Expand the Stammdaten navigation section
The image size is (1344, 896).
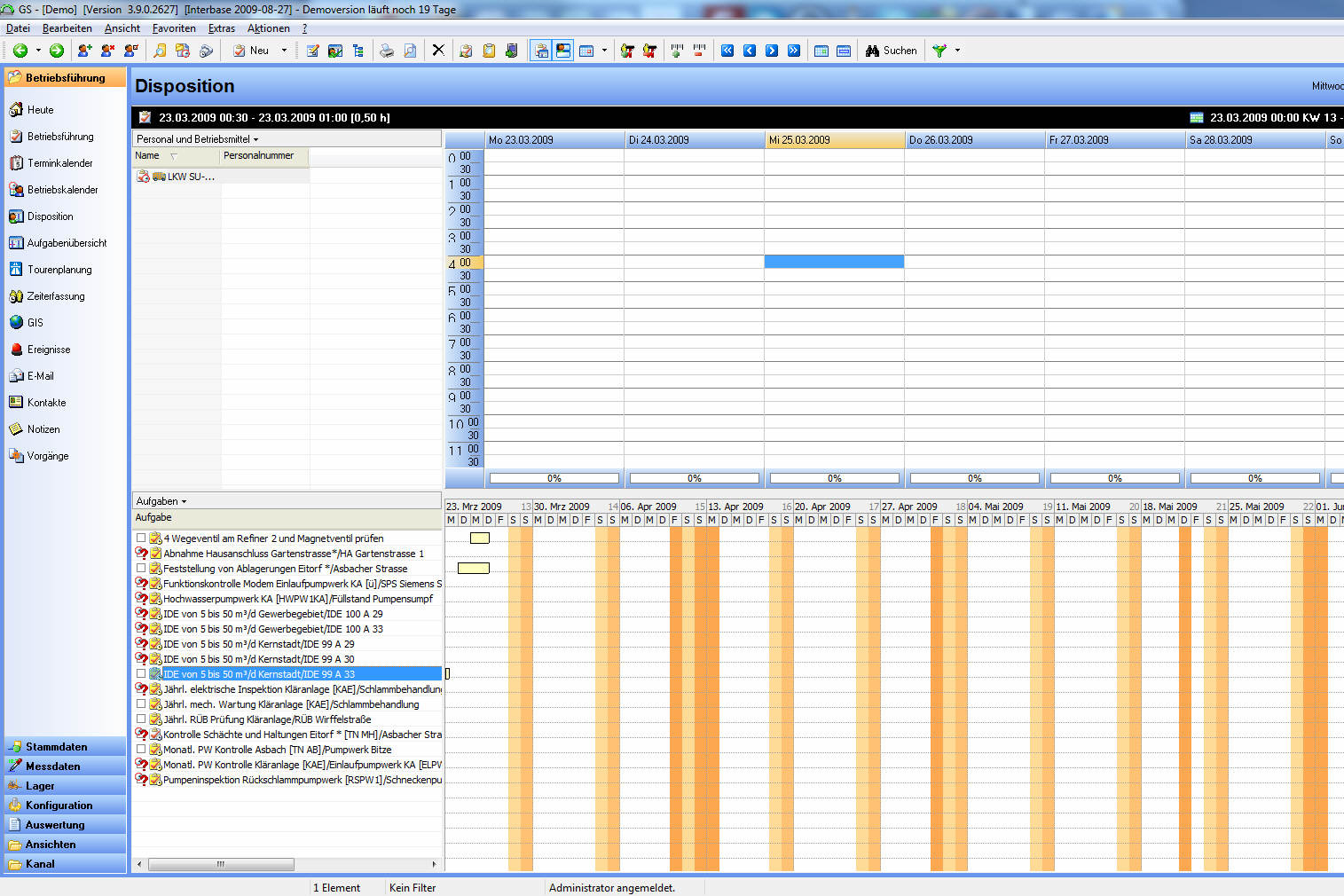[56, 747]
